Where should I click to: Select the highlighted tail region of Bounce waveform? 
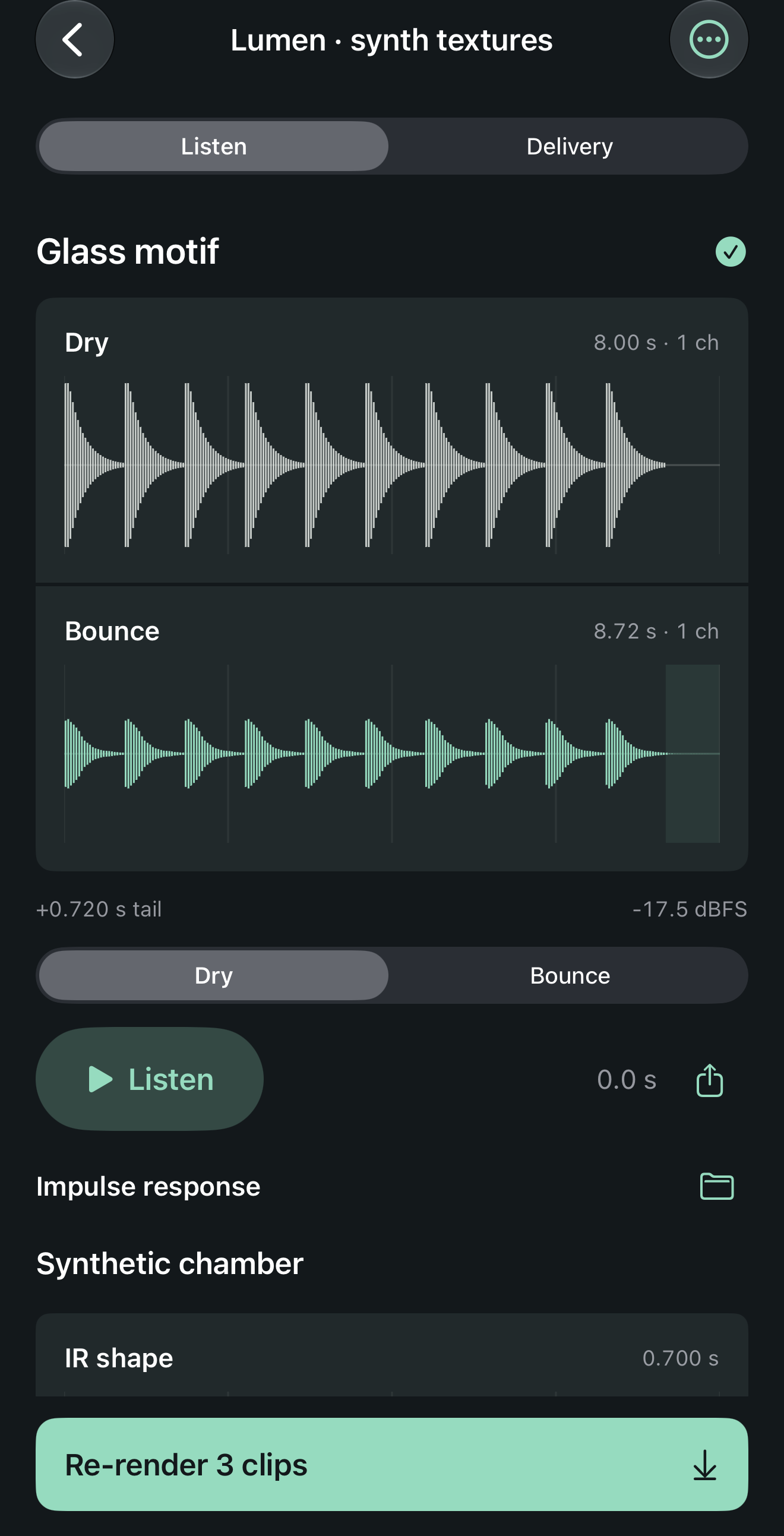(x=693, y=753)
